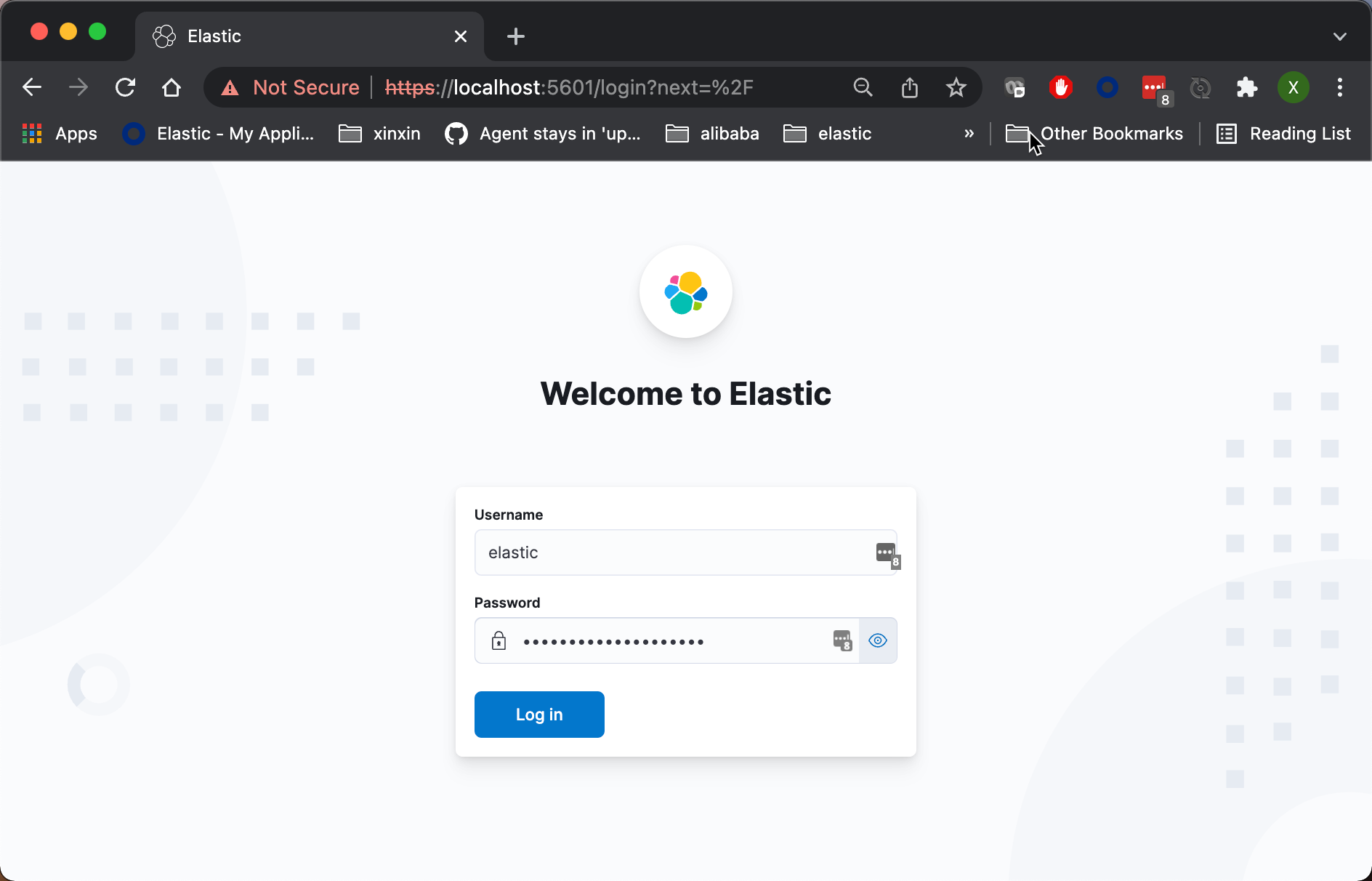Screen dimensions: 1372x881
Task: Open Agent stays in 'up... bookmark
Action: 543,134
